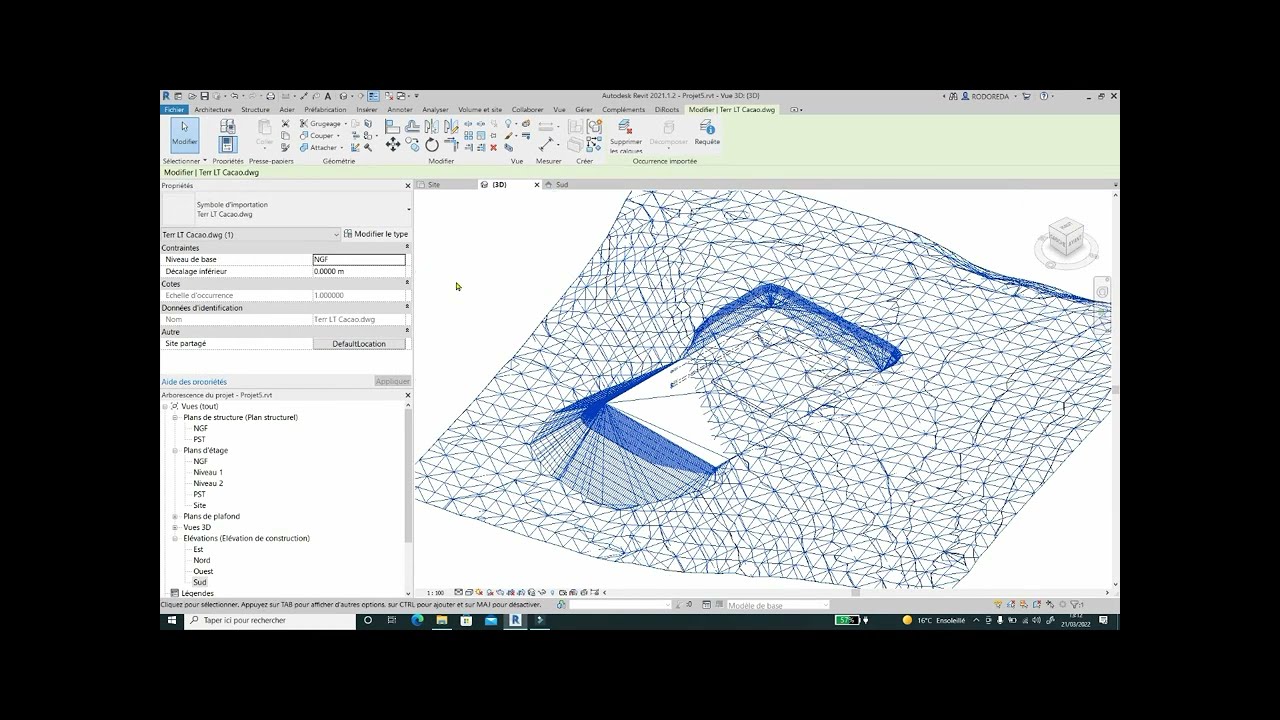Click the Text 'A' quick access icon

point(328,96)
